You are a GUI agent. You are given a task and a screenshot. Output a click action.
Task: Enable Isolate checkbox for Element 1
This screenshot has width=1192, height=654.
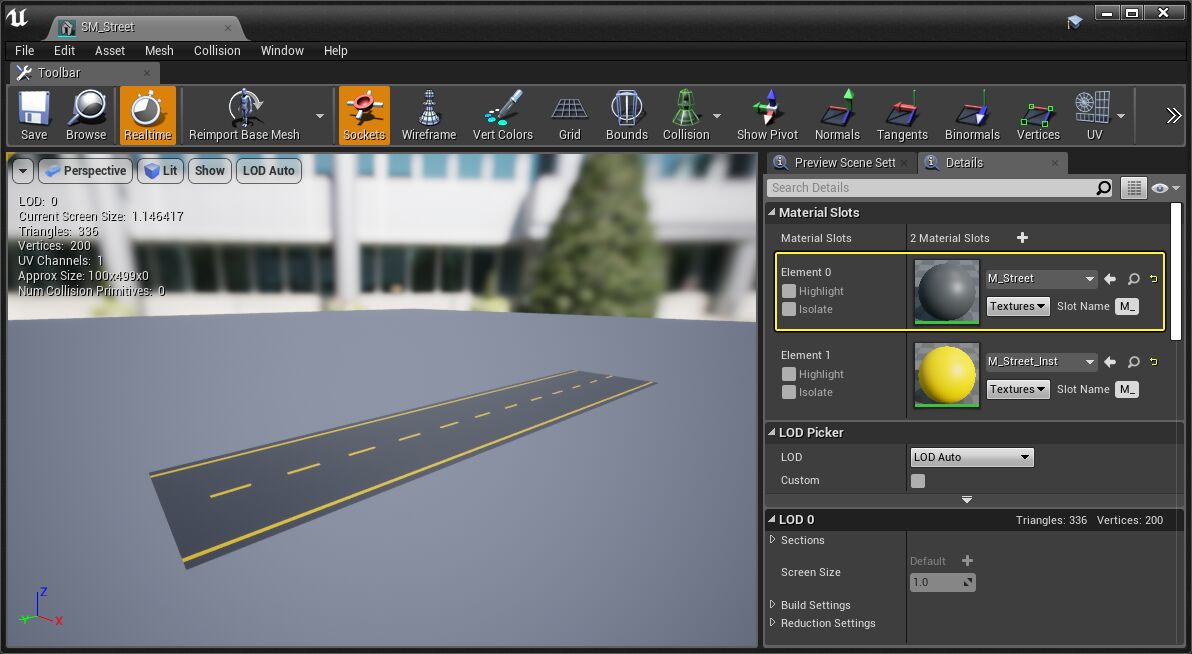789,392
